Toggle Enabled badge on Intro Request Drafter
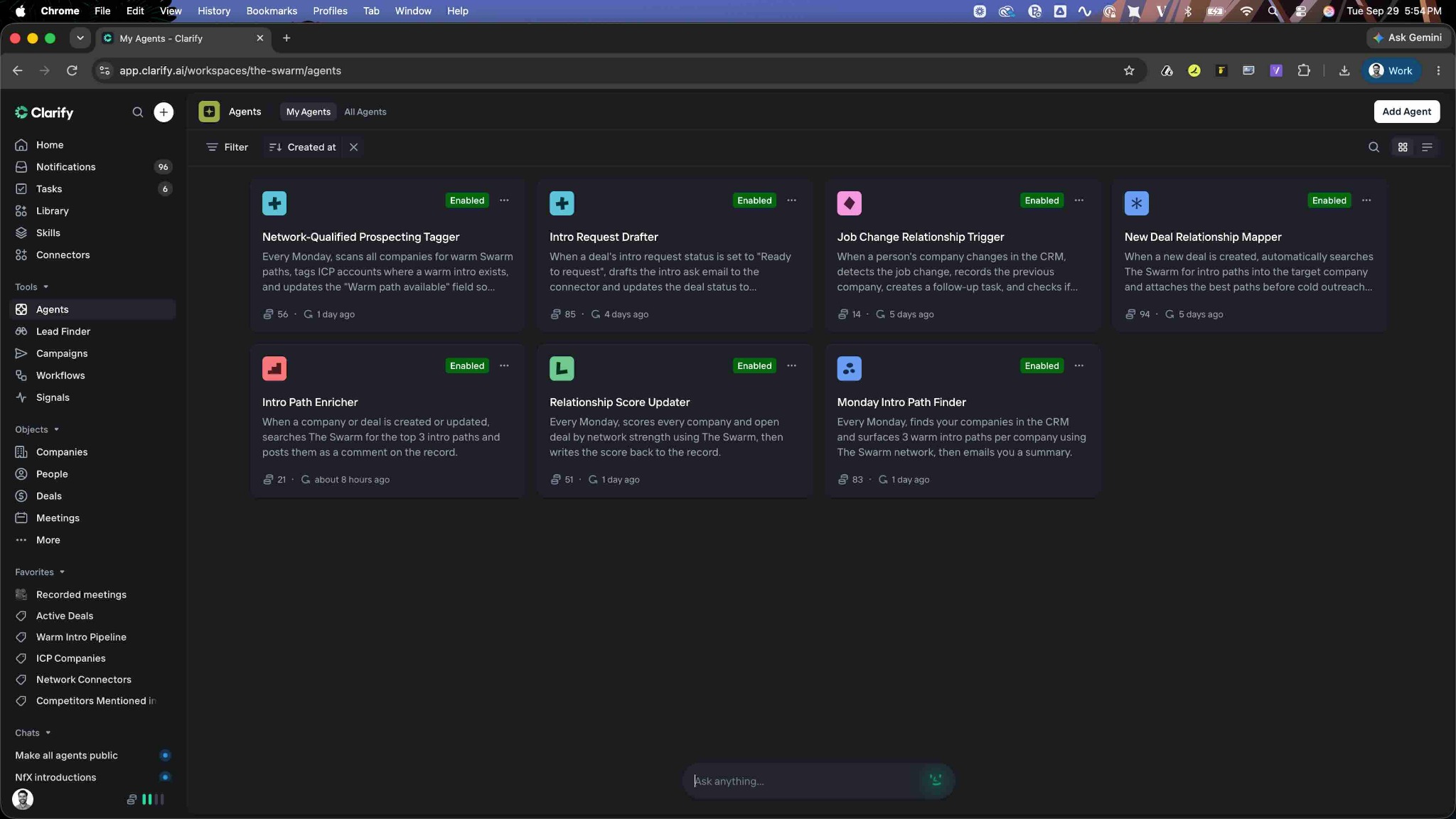The image size is (1456, 819). [754, 200]
